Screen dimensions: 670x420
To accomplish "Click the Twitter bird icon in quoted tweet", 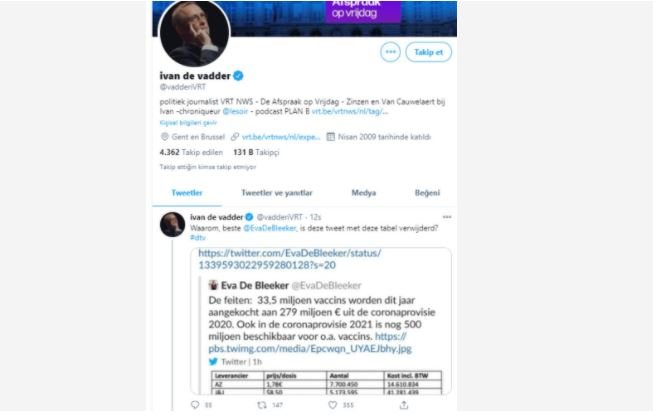I will click(x=213, y=362).
